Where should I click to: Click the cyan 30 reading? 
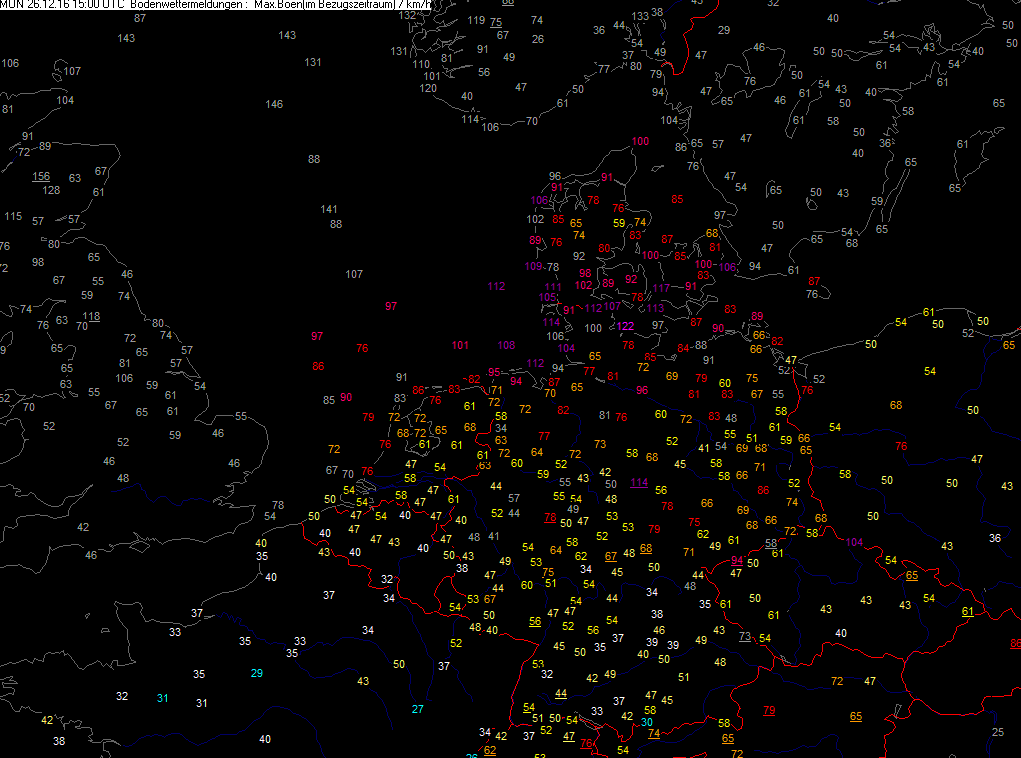tap(647, 722)
